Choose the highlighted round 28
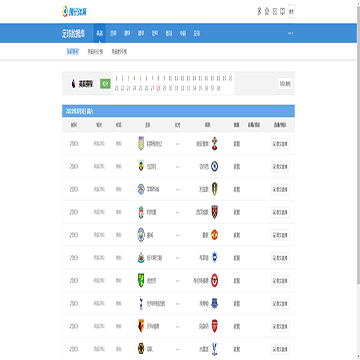360x360 pixels. [159, 88]
